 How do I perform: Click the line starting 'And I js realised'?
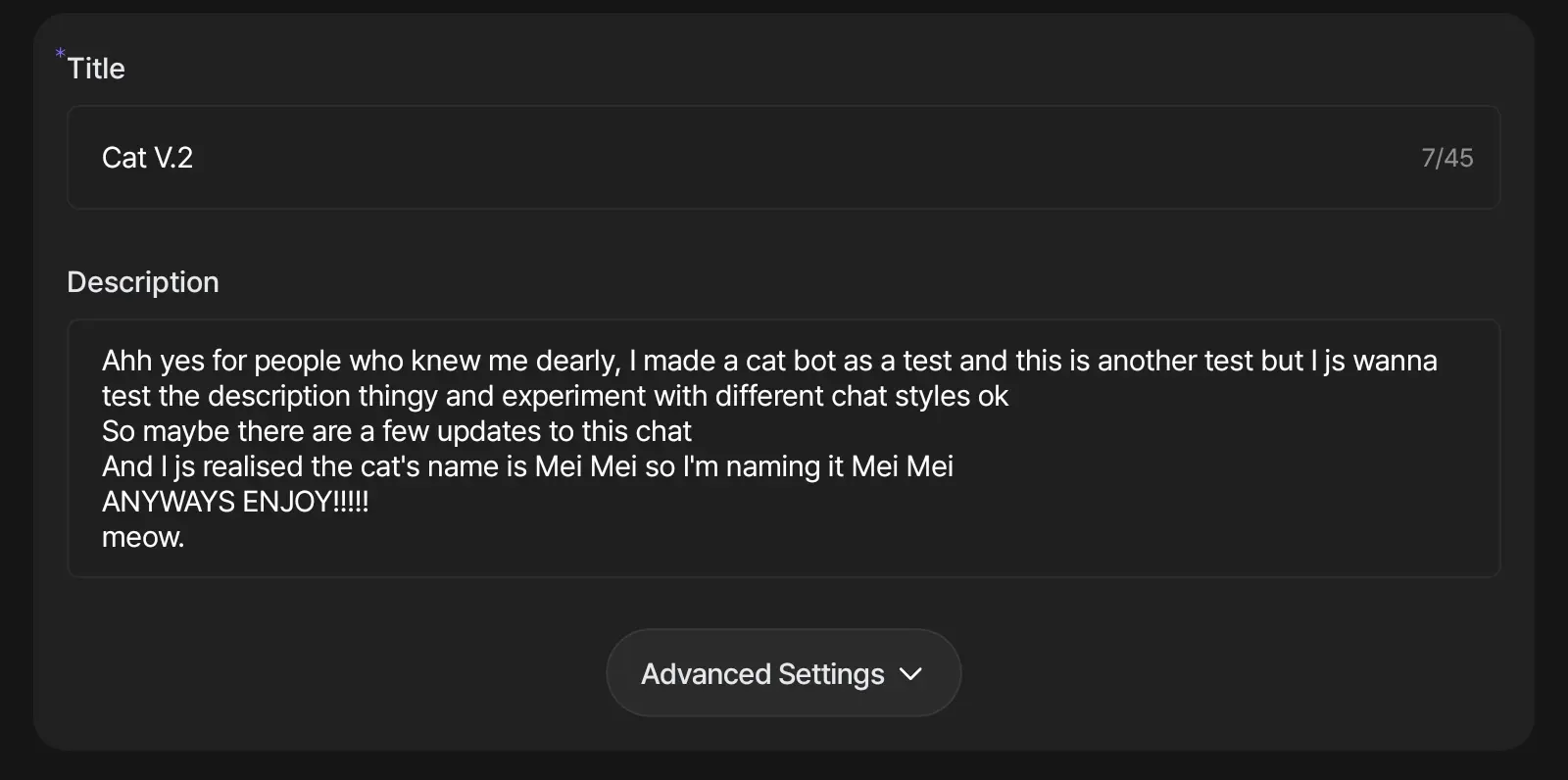click(x=527, y=466)
